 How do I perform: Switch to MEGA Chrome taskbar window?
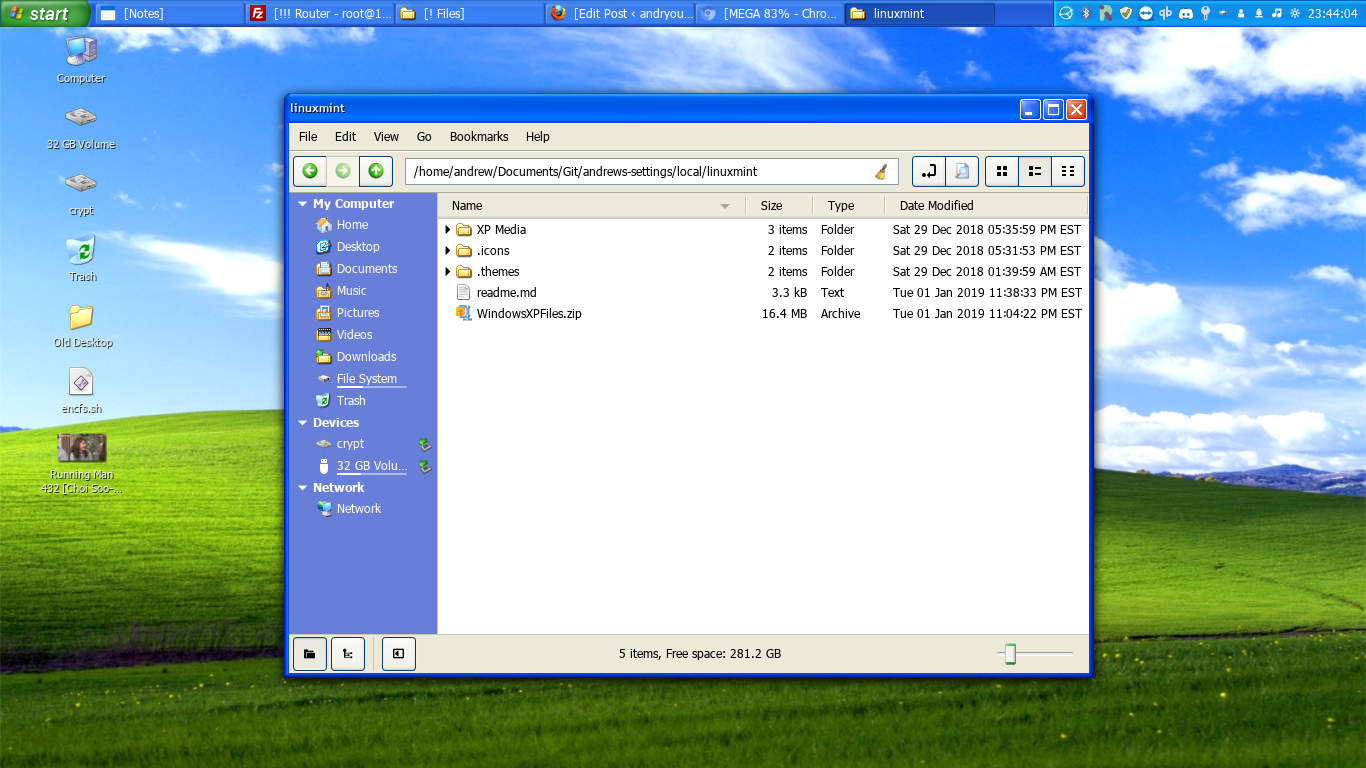770,14
